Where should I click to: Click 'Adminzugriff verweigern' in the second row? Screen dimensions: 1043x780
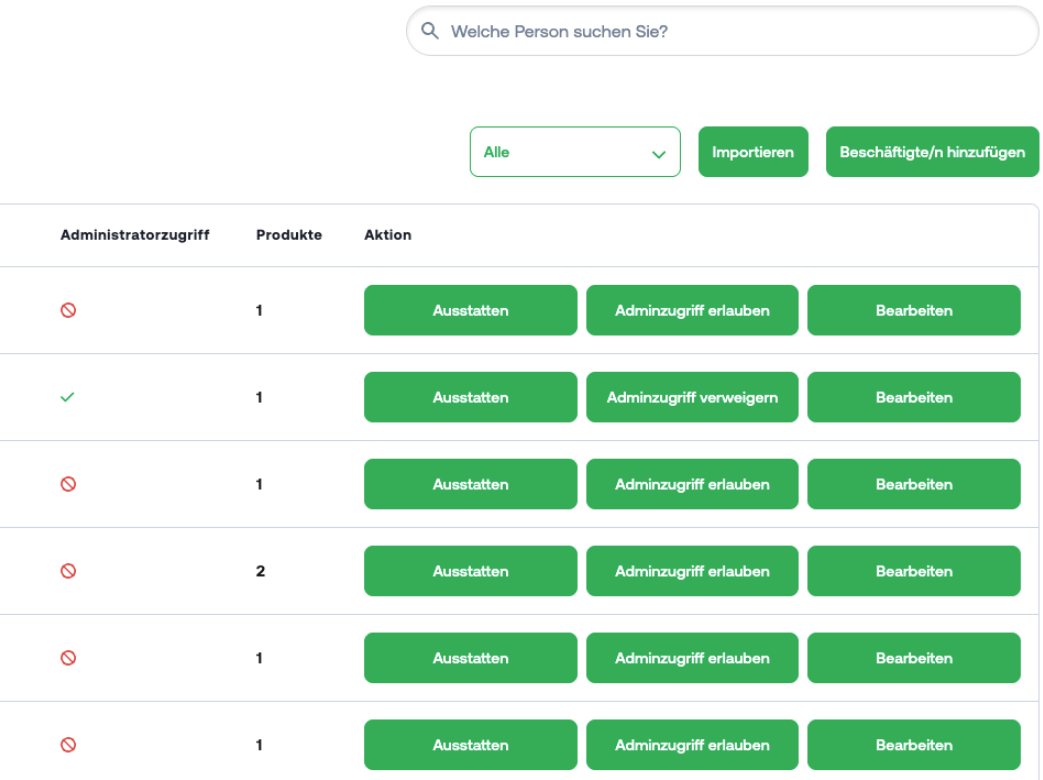[x=692, y=397]
